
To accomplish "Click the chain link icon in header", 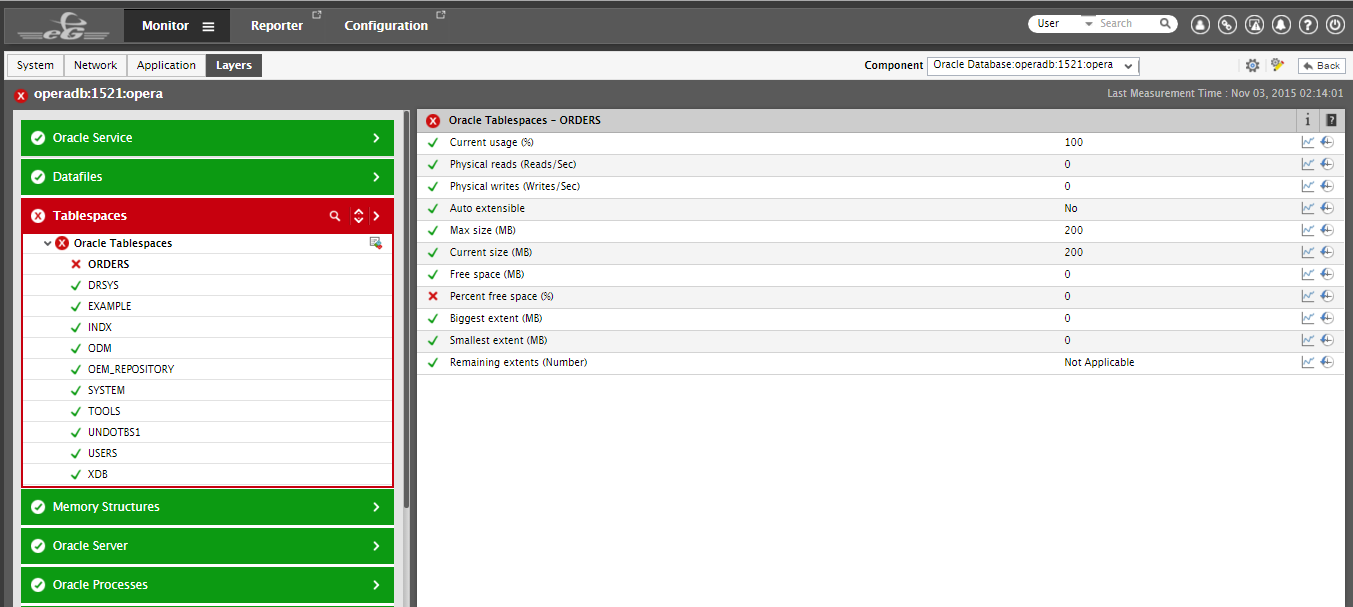I will tap(1227, 25).
